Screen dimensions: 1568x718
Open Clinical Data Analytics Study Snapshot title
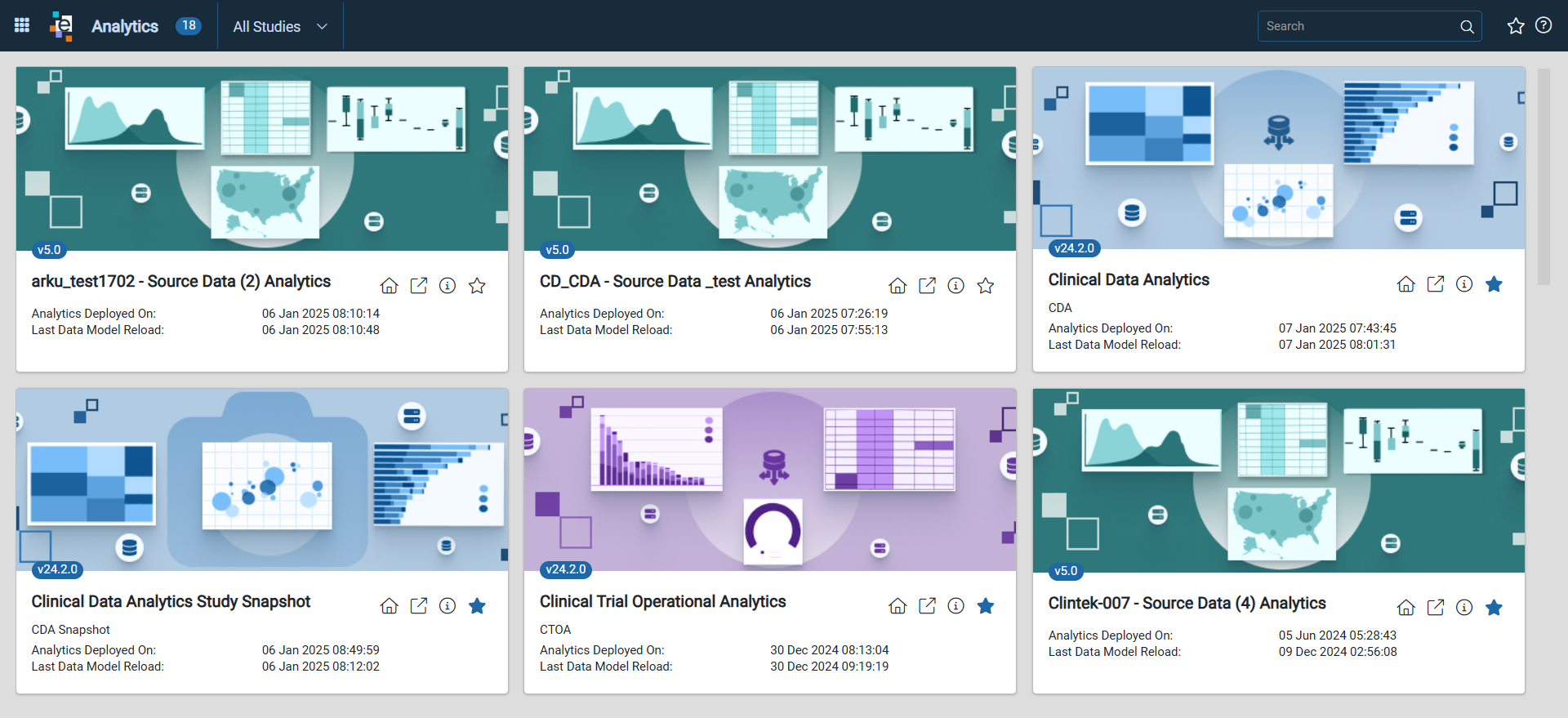[x=171, y=601]
